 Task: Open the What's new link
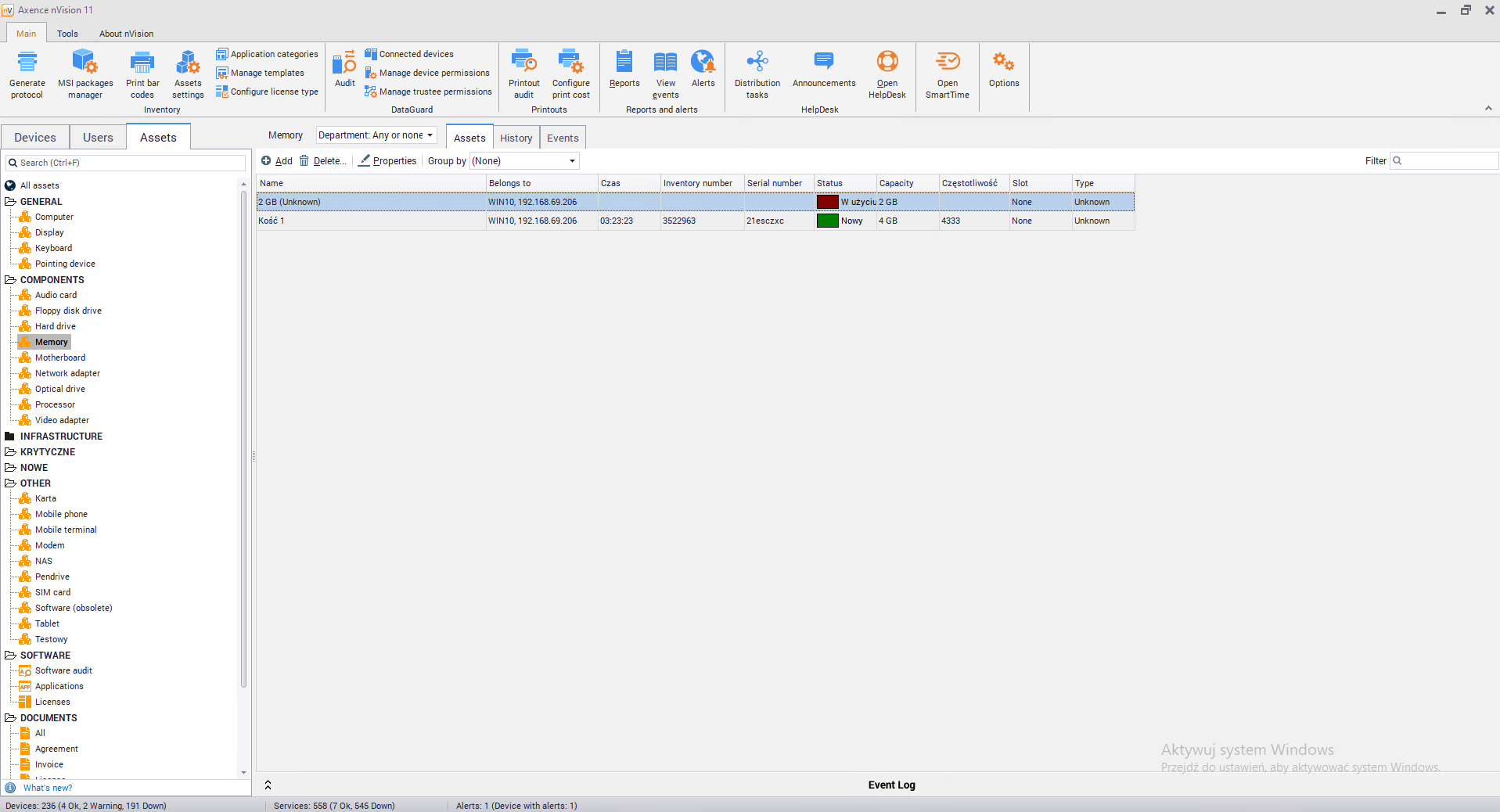[x=48, y=788]
